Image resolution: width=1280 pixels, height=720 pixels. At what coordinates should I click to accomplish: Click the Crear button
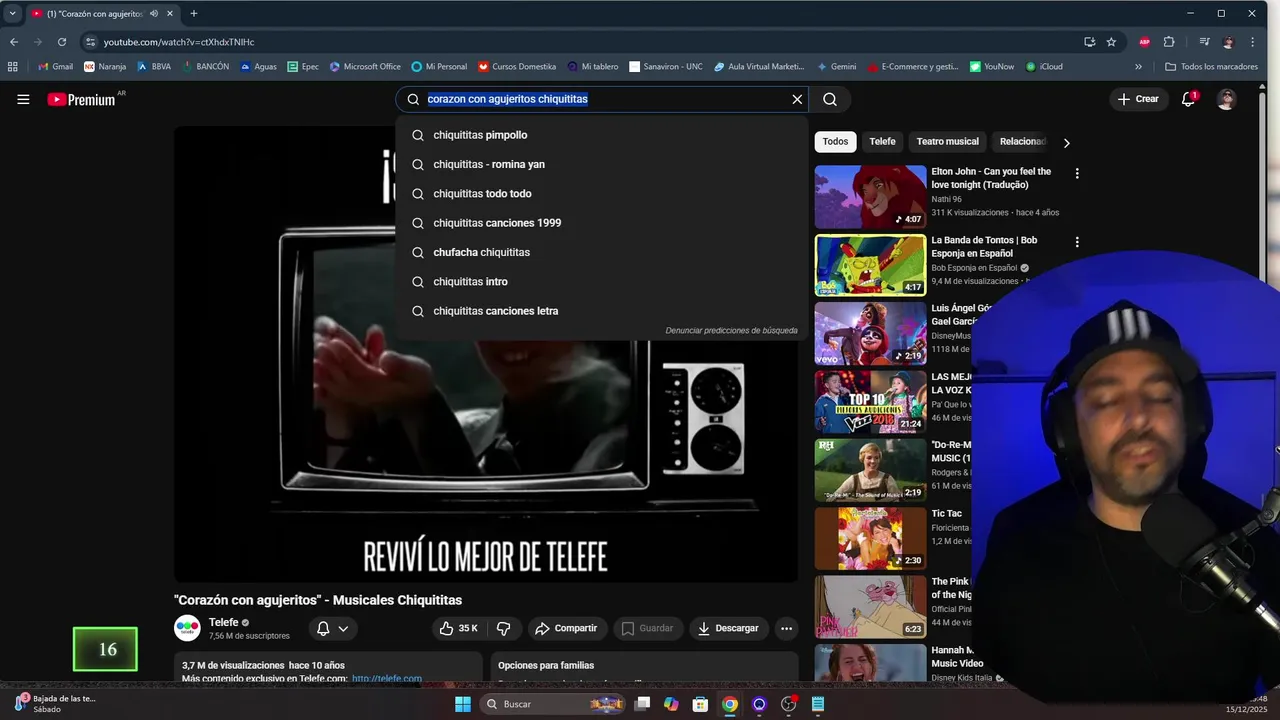tap(1138, 99)
